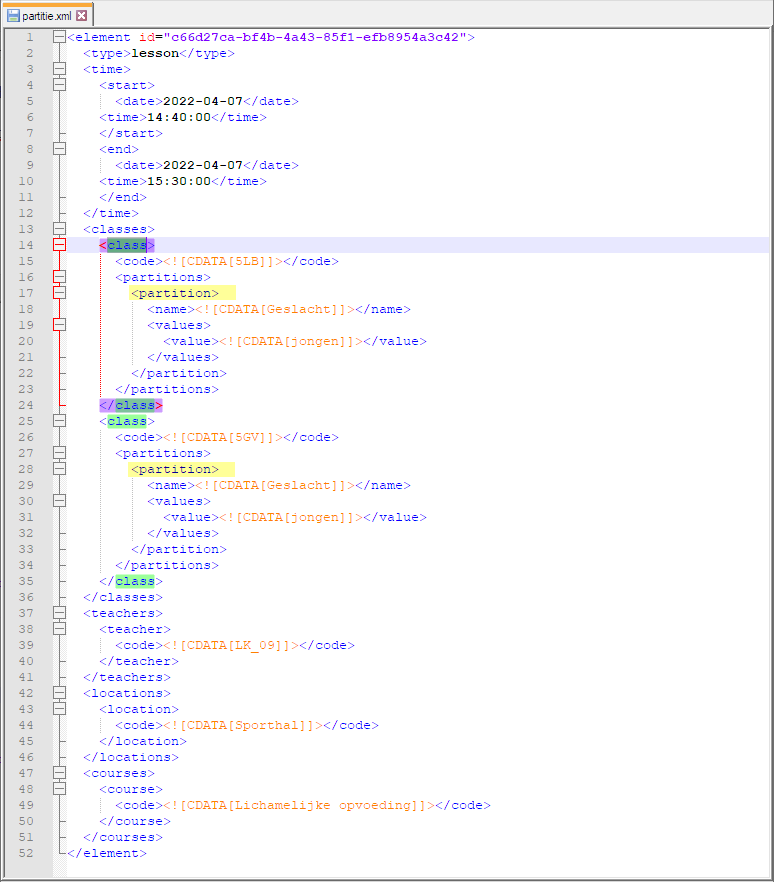774x882 pixels.
Task: Click CDATA[5LB] code value
Action: pos(223,261)
